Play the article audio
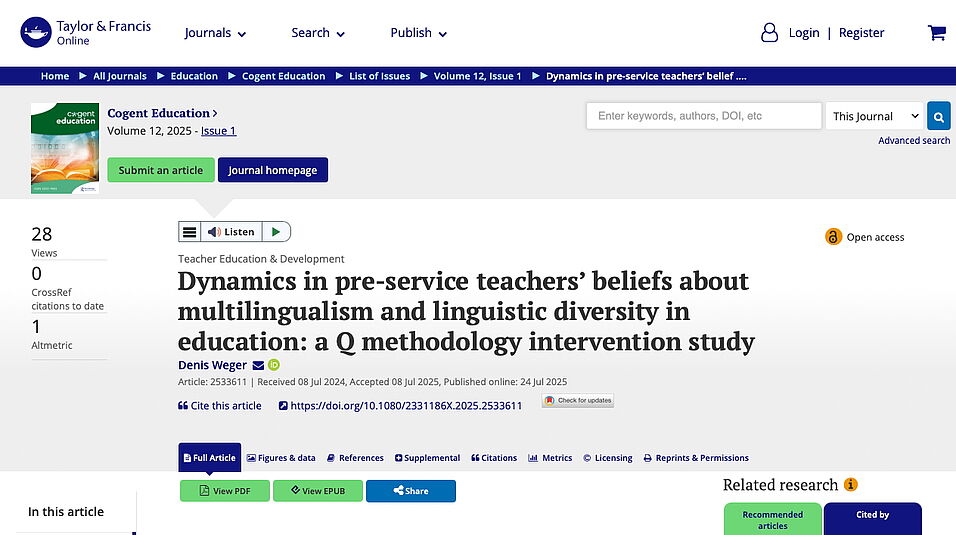Image resolution: width=956 pixels, height=535 pixels. point(277,232)
